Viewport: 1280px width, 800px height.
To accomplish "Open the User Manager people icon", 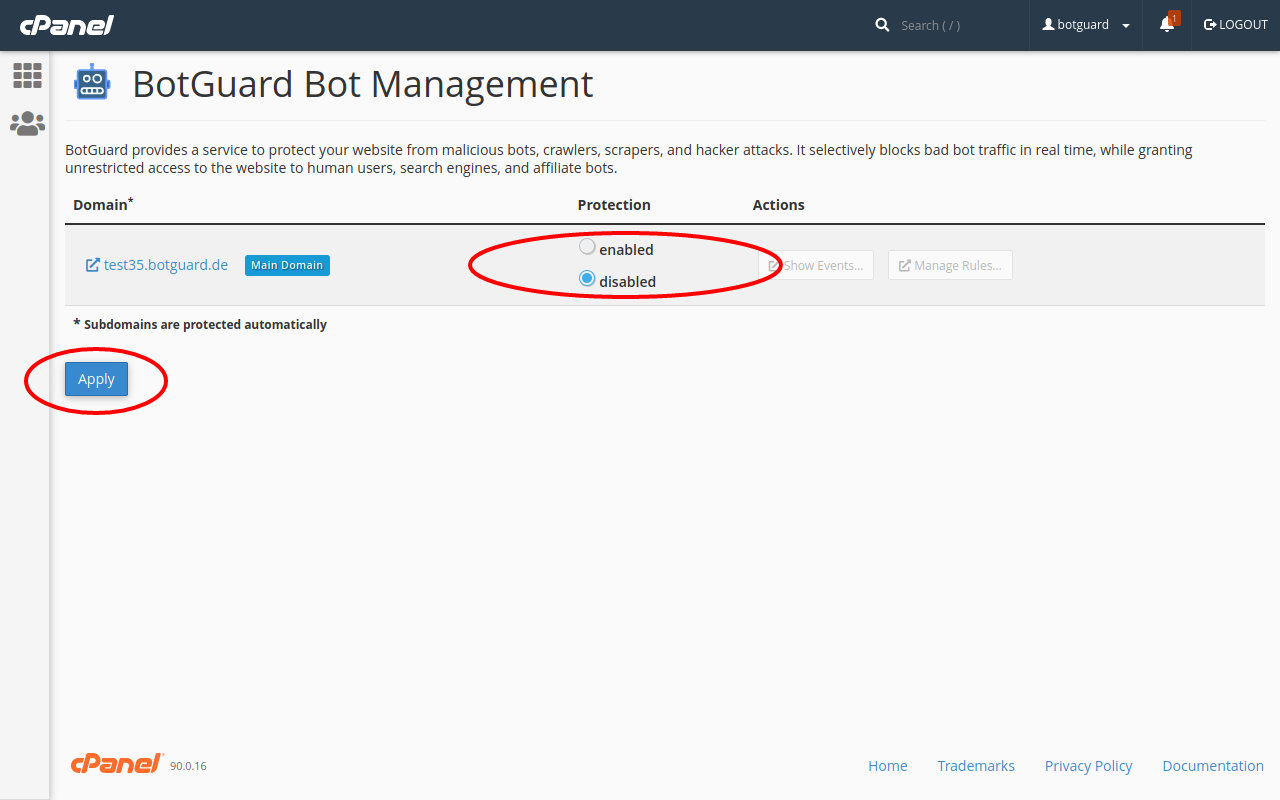I will point(27,123).
